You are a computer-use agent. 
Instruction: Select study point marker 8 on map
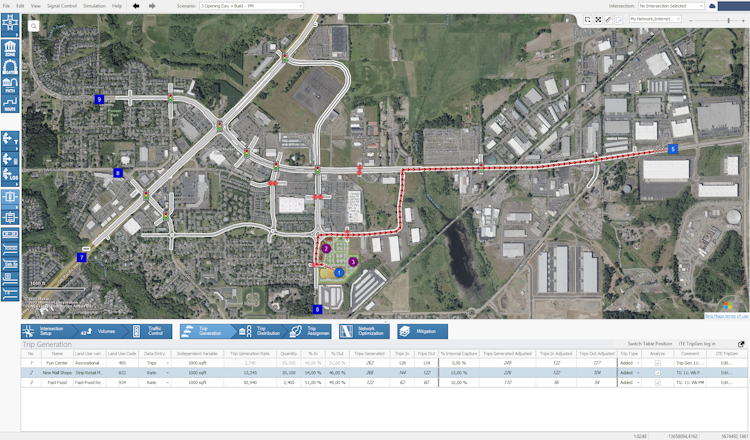click(118, 173)
